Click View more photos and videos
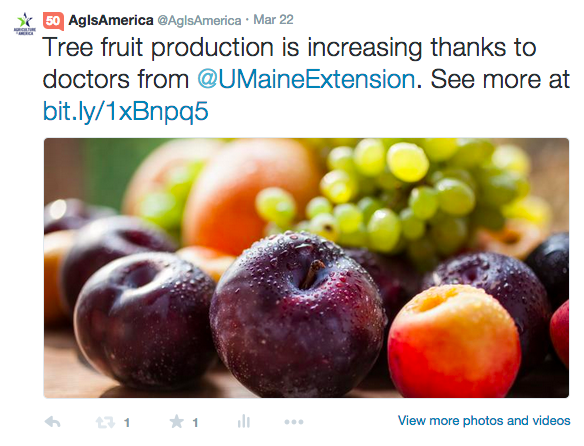Image resolution: width=584 pixels, height=446 pixels. (484, 421)
